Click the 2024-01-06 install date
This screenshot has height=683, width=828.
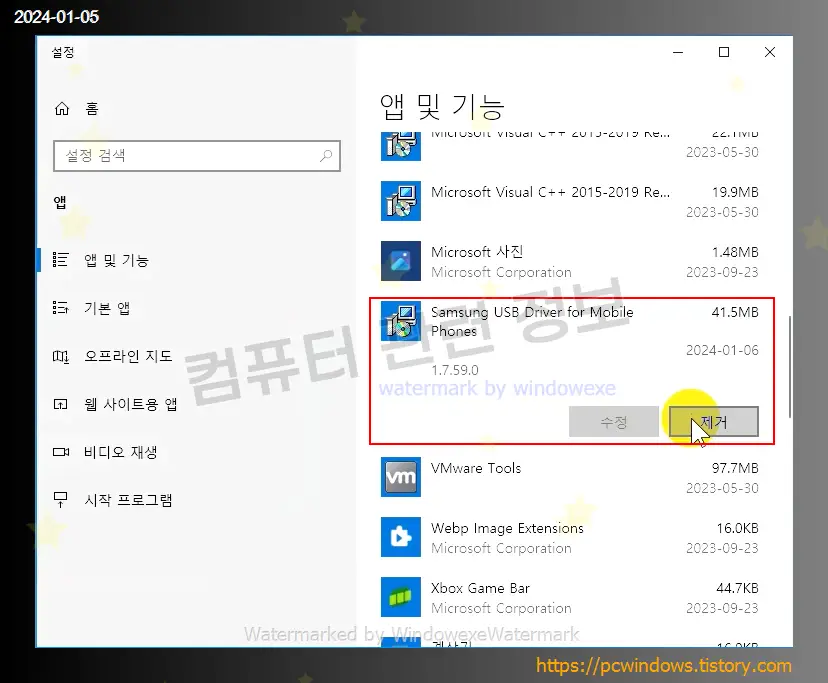(x=722, y=350)
